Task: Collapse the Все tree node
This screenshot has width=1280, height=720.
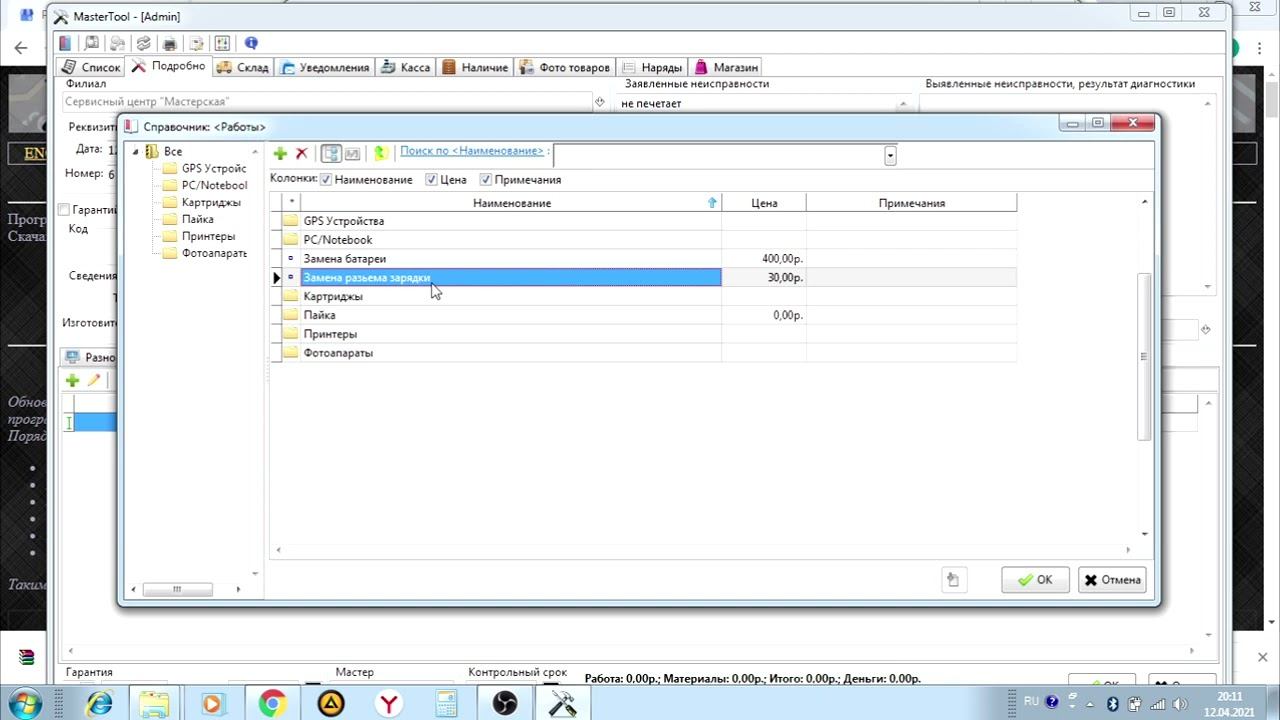Action: pyautogui.click(x=136, y=151)
